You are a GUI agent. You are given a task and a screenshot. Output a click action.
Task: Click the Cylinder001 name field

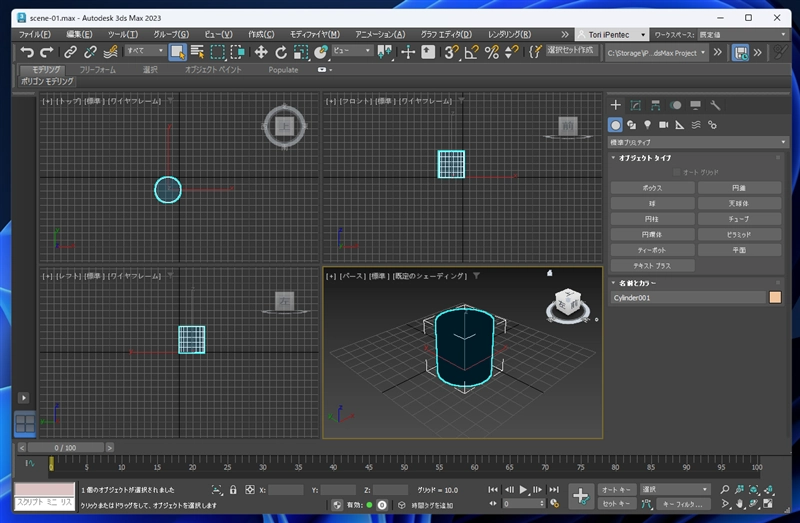(x=688, y=297)
